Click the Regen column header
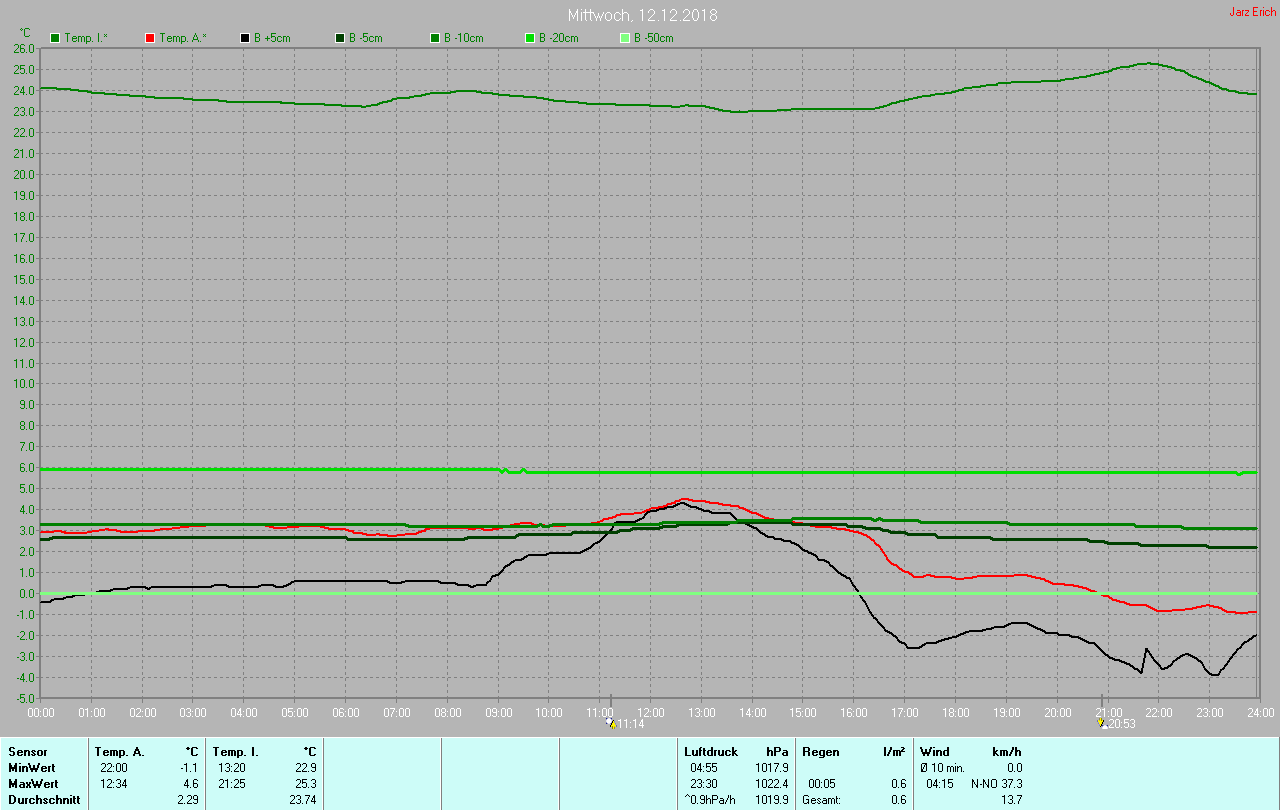 click(x=820, y=751)
